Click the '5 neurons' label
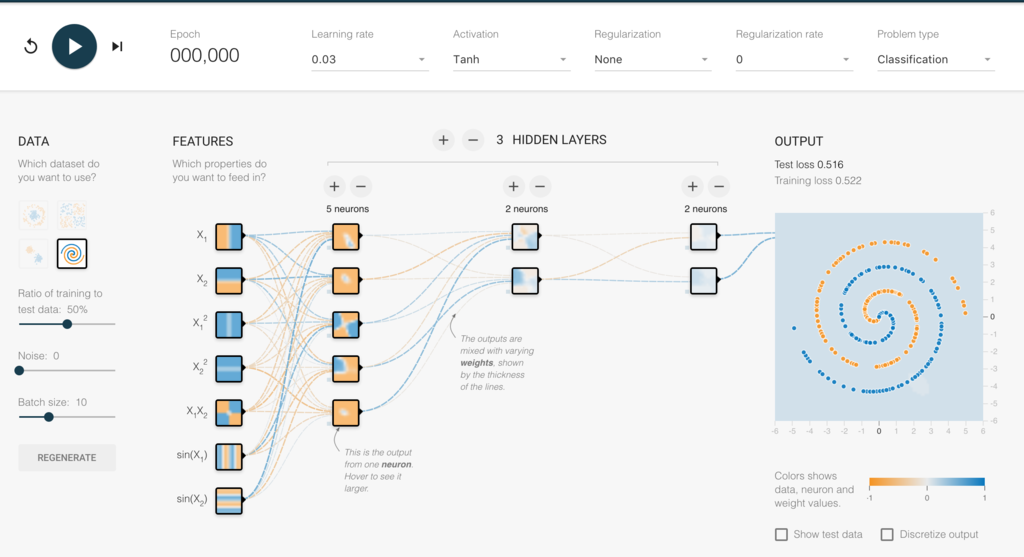The image size is (1024, 557). click(347, 209)
